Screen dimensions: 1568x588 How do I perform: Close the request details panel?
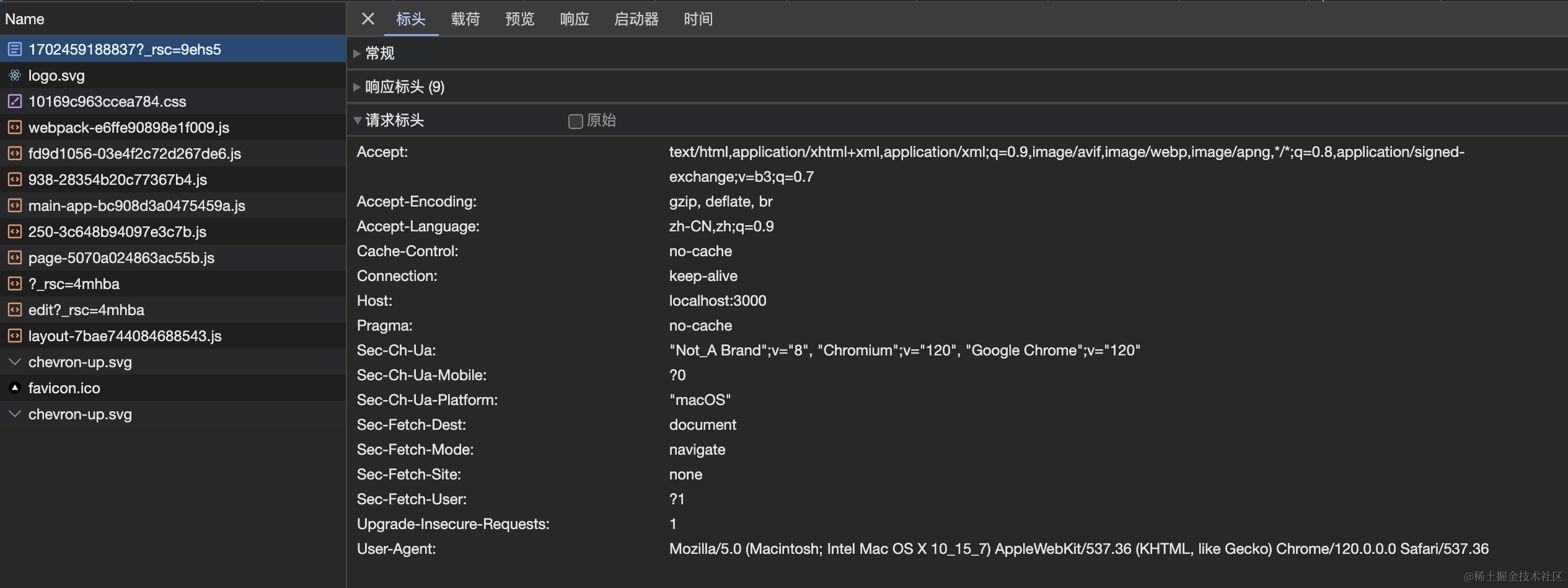pos(368,19)
